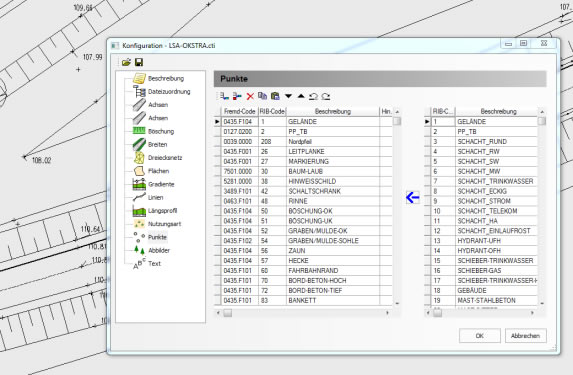573x375 pixels.
Task: Copy the selected rows in the Punkte toolbar
Action: [262, 96]
